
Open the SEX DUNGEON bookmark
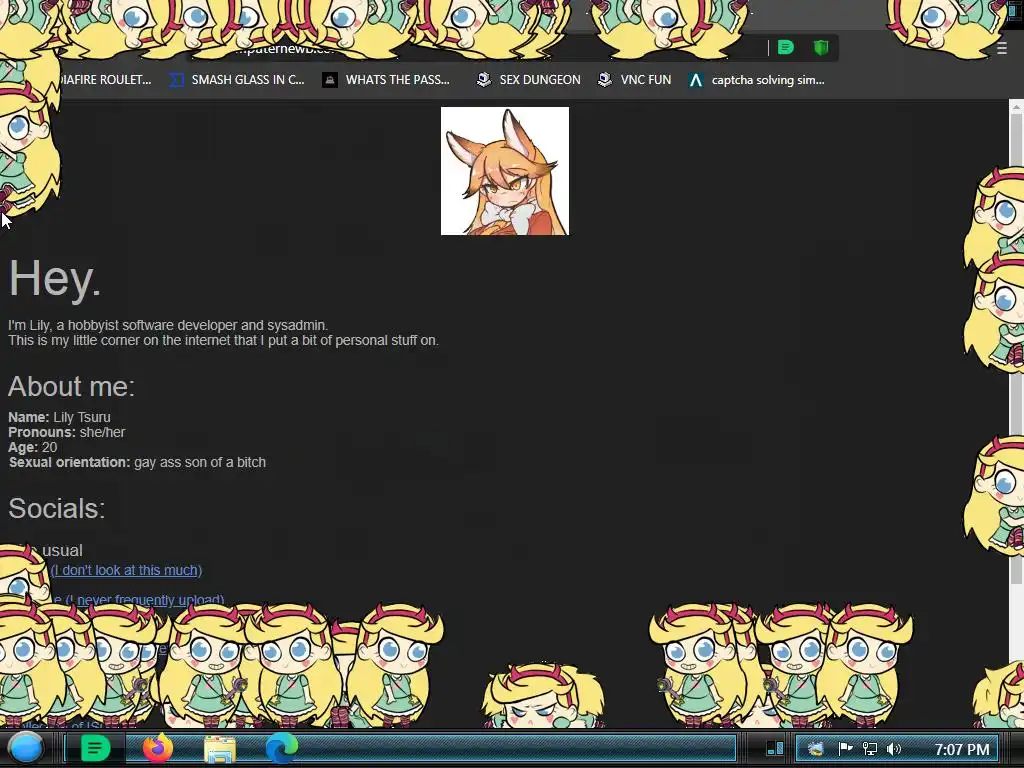click(x=528, y=80)
